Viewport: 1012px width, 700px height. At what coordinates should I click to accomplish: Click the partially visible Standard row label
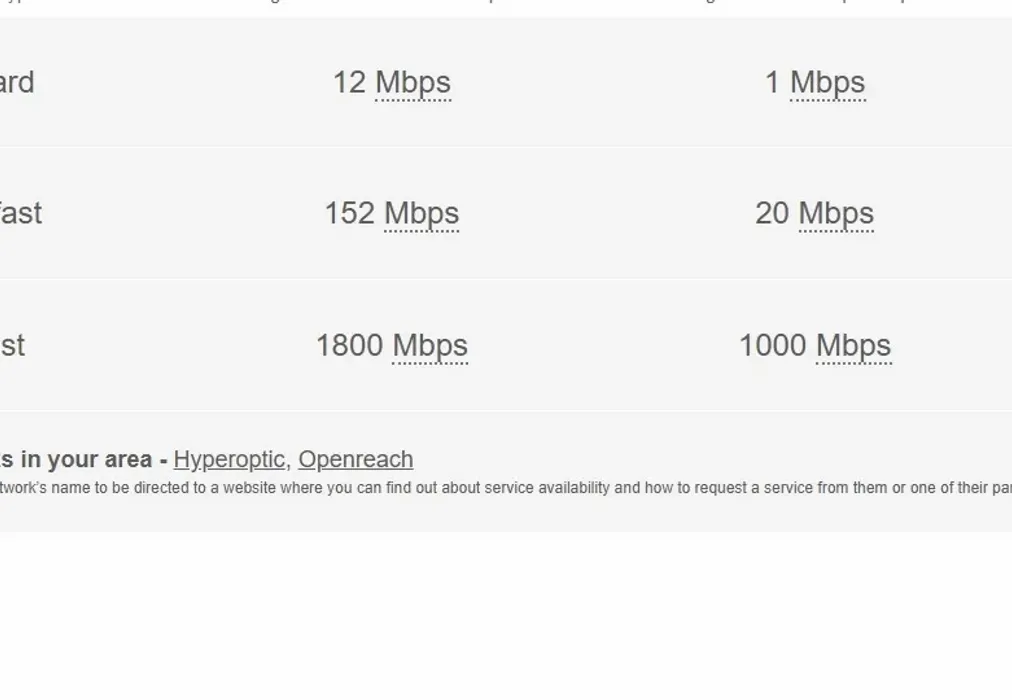(x=17, y=83)
